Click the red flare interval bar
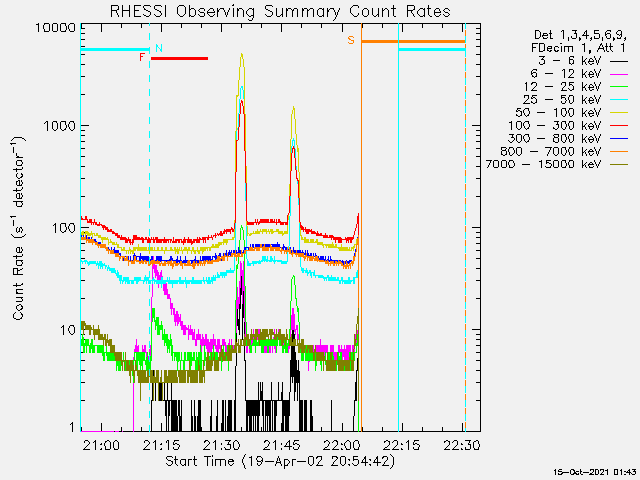The width and height of the screenshot is (640, 480). tap(179, 58)
